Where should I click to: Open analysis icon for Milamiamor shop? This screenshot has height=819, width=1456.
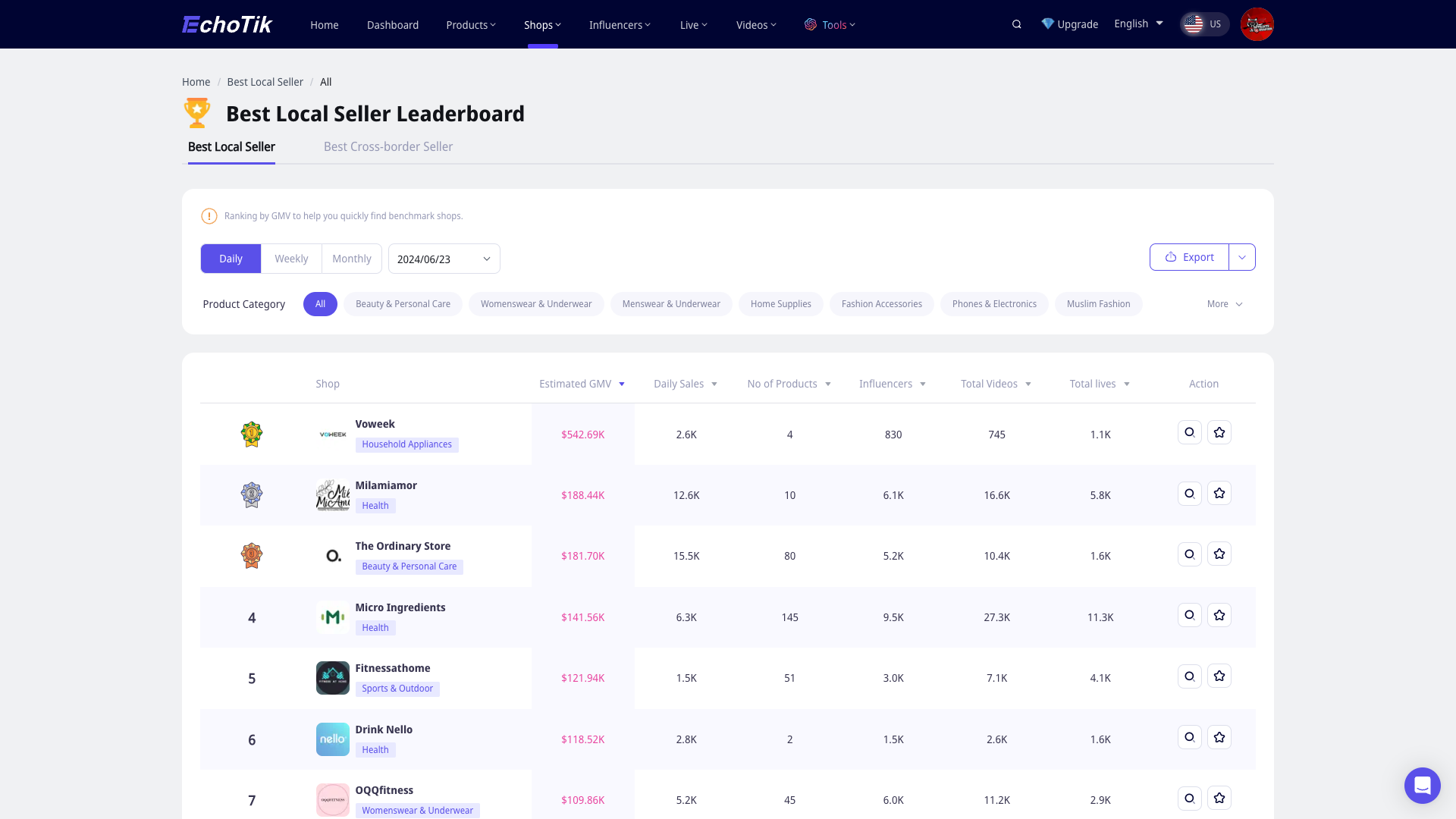point(1189,494)
